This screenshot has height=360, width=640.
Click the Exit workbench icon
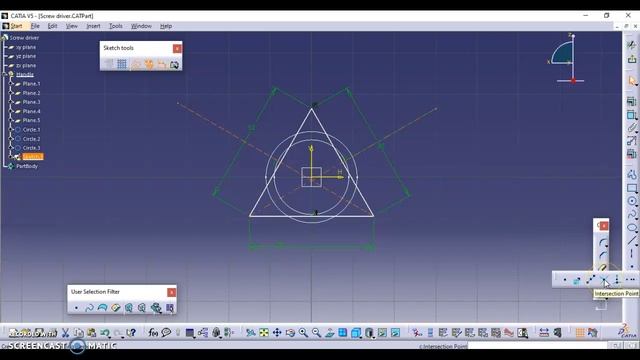(x=632, y=59)
